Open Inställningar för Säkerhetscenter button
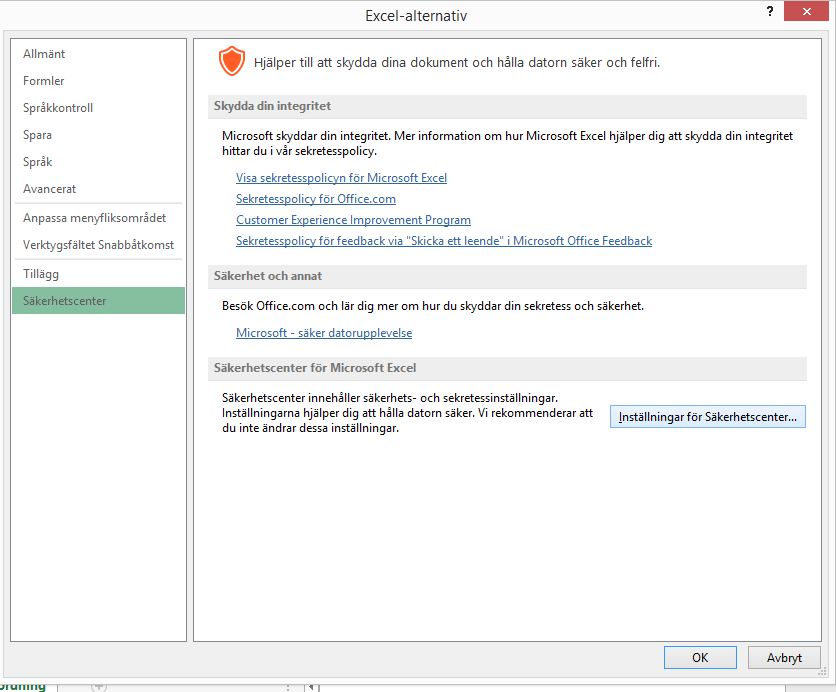 [708, 417]
